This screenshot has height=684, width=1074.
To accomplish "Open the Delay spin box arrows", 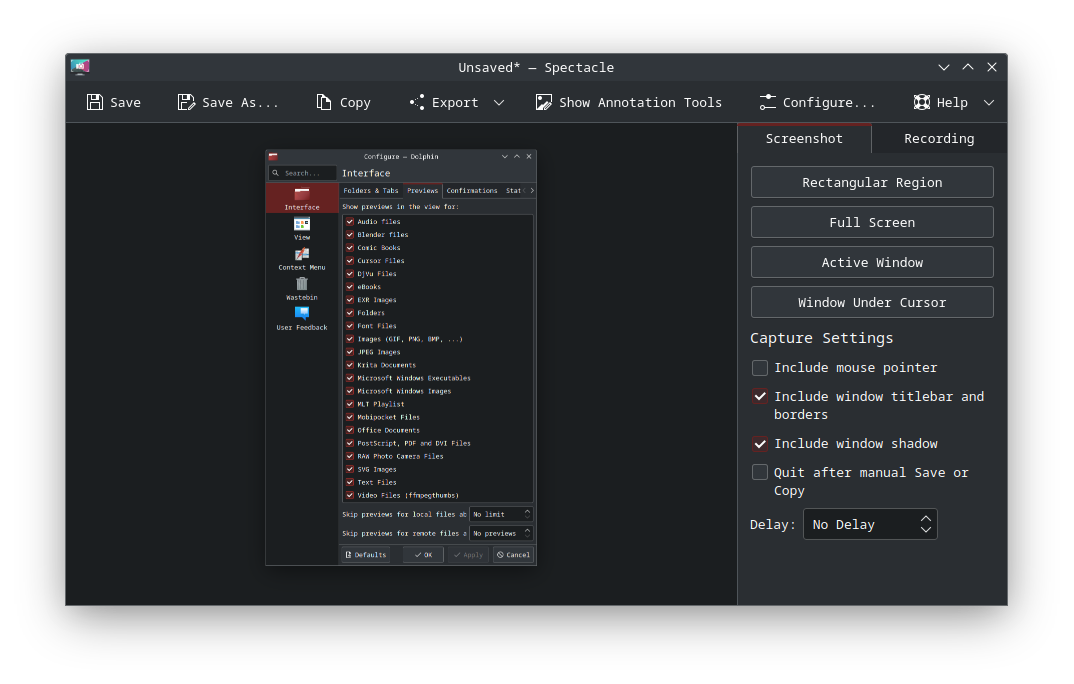I will pyautogui.click(x=925, y=524).
